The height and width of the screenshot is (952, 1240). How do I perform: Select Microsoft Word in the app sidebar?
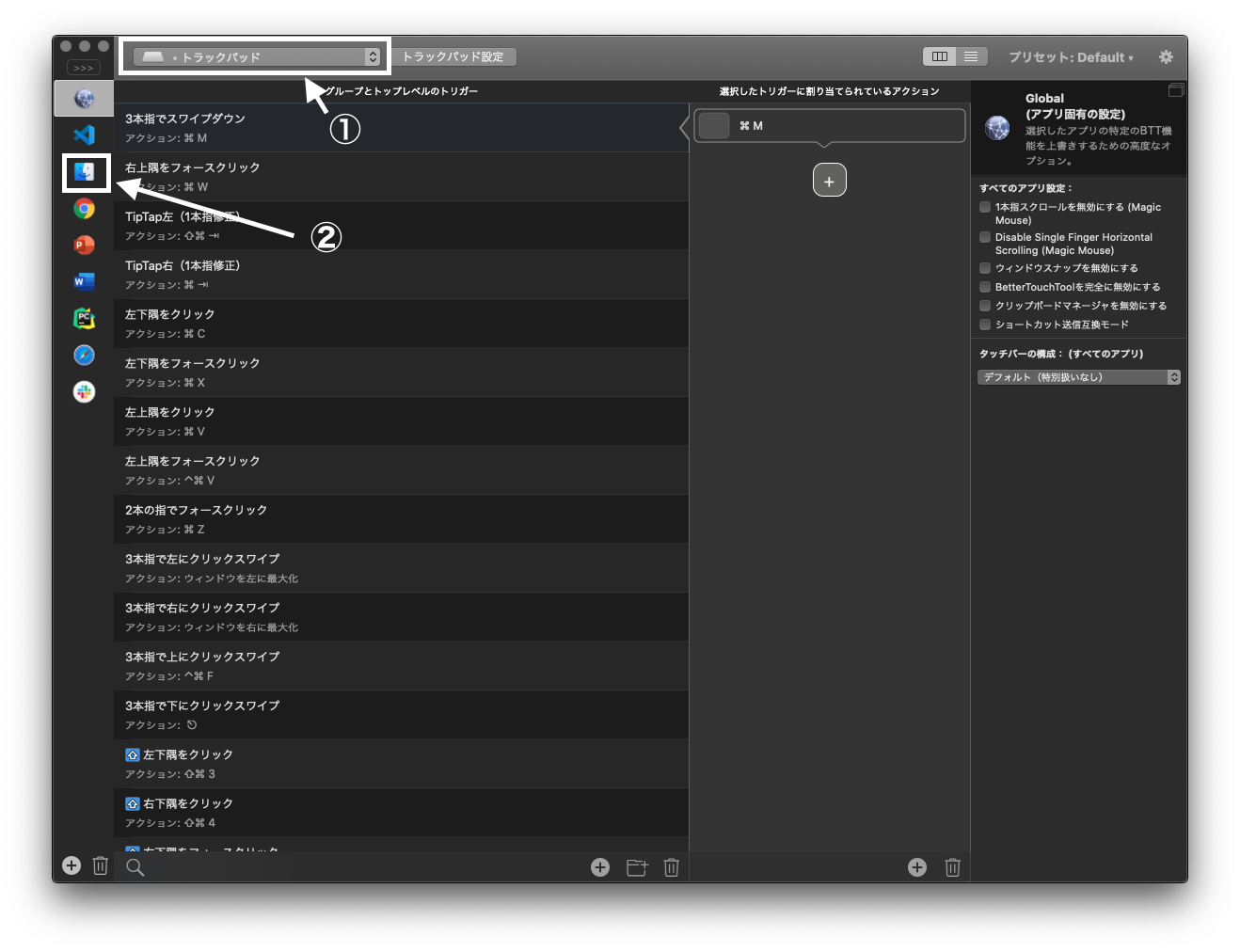tap(84, 281)
